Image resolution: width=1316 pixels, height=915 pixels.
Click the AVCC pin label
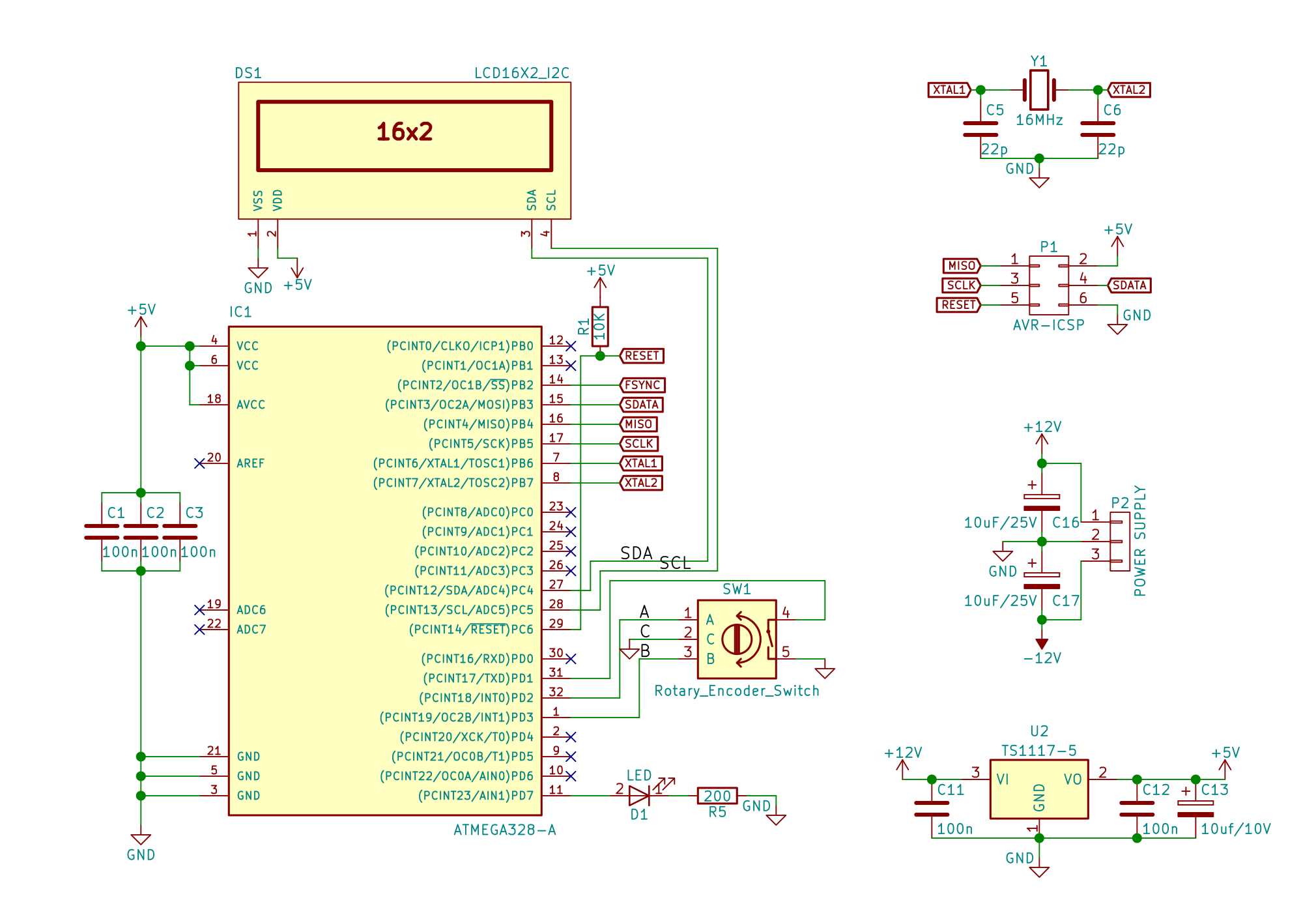[251, 405]
